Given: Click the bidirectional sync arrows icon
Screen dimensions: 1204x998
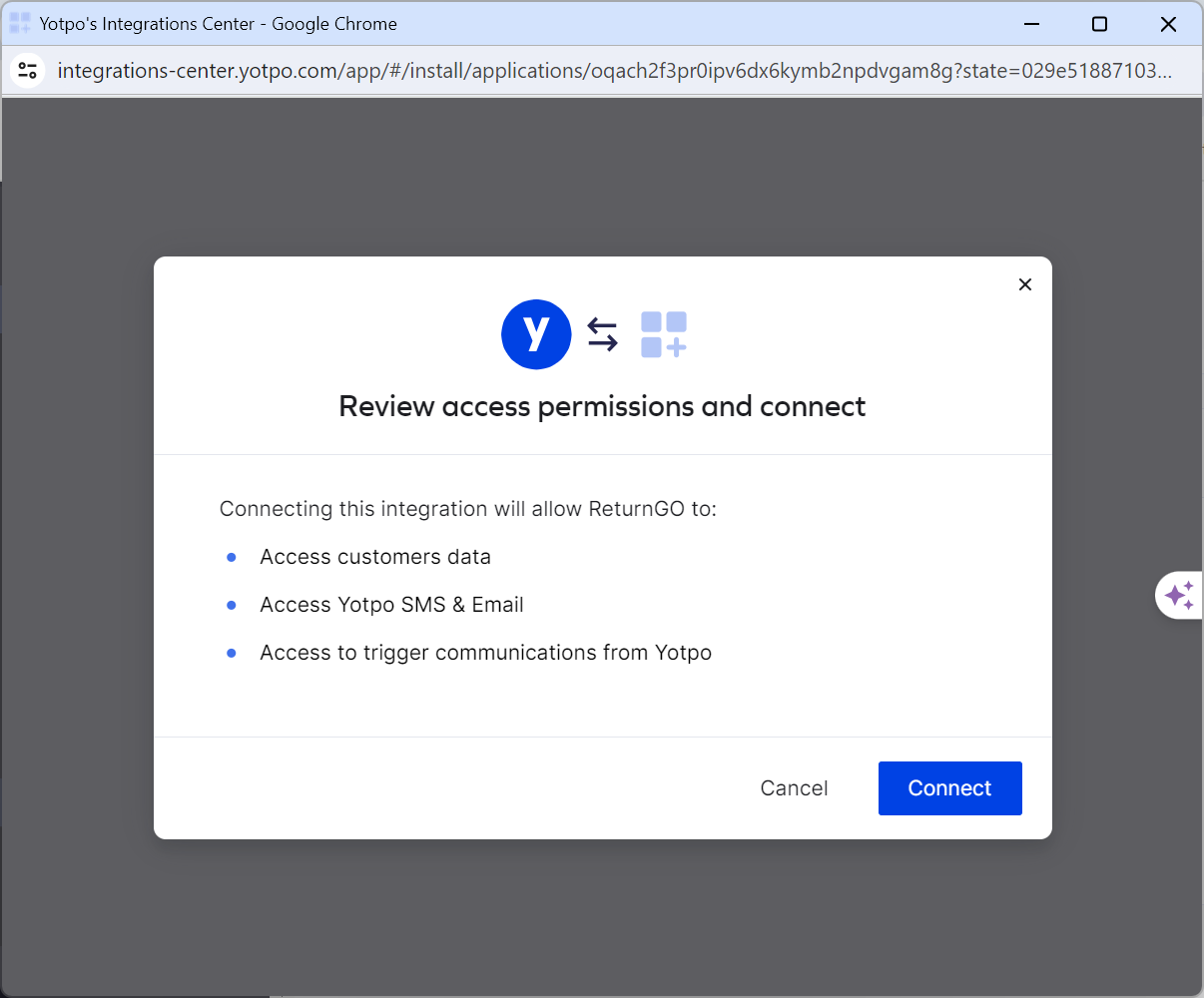Looking at the screenshot, I should 602,334.
